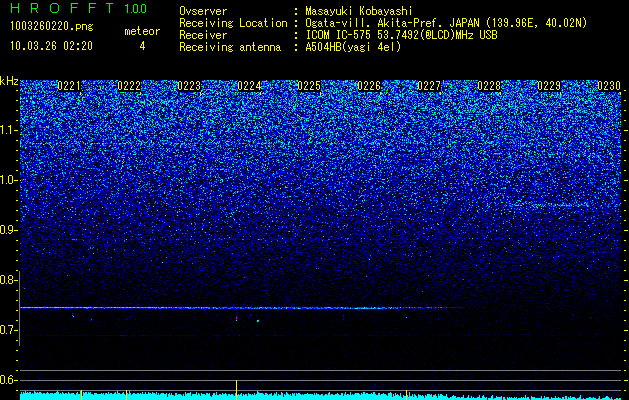This screenshot has width=629, height=400.
Task: Click the 0229 time label
Action: (x=549, y=86)
